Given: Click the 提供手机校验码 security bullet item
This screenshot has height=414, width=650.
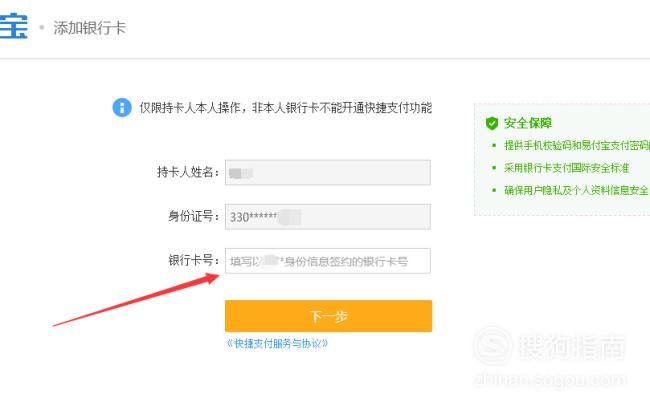Looking at the screenshot, I should point(577,145).
